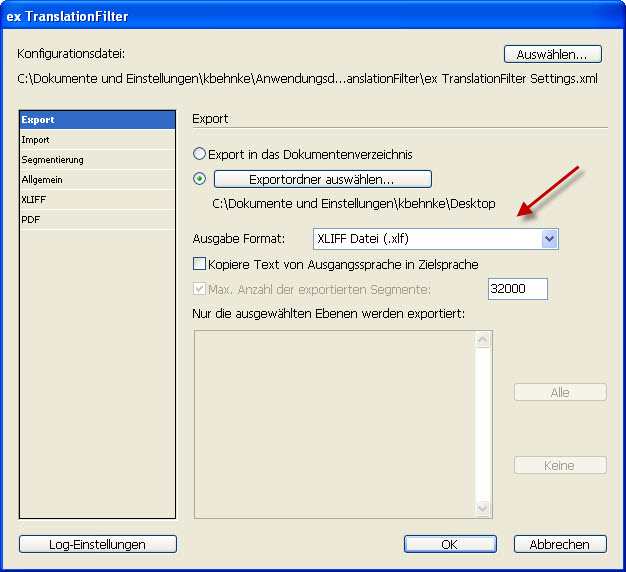This screenshot has height=572, width=626.
Task: Click the configuration file path ending in Settings.xml
Action: (x=307, y=79)
